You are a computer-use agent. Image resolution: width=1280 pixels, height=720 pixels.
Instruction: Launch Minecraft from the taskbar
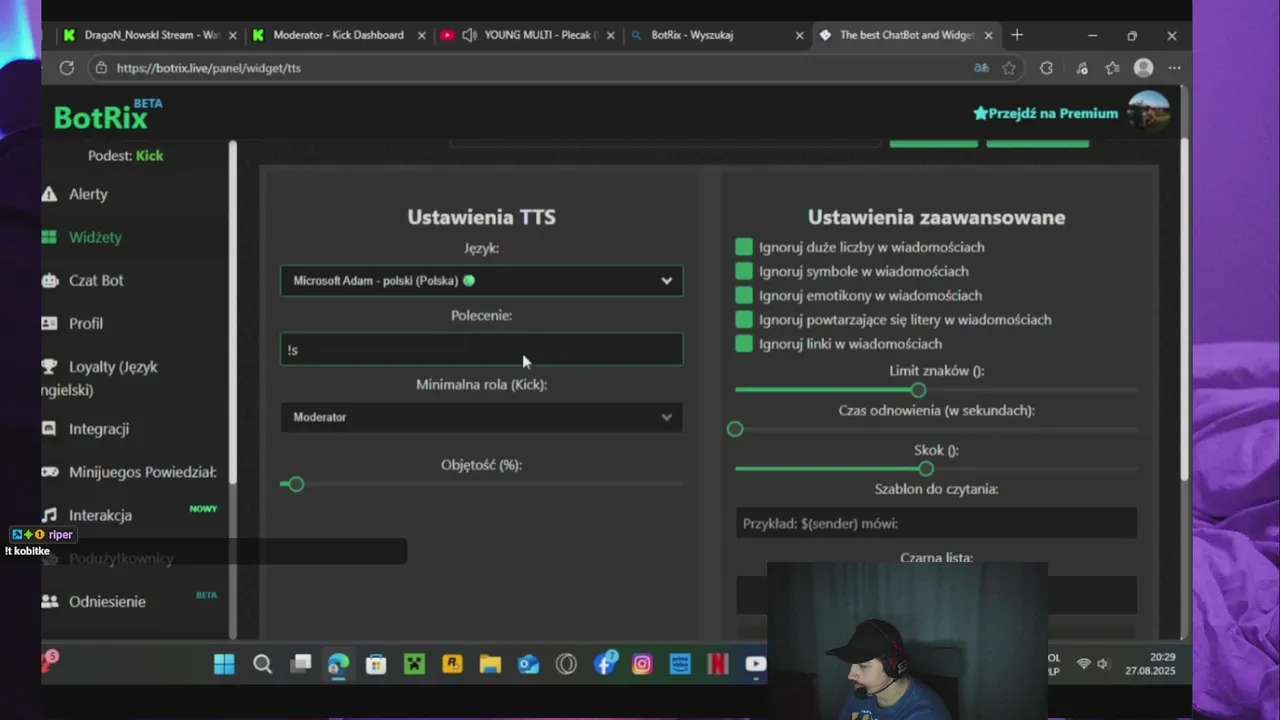tap(414, 664)
